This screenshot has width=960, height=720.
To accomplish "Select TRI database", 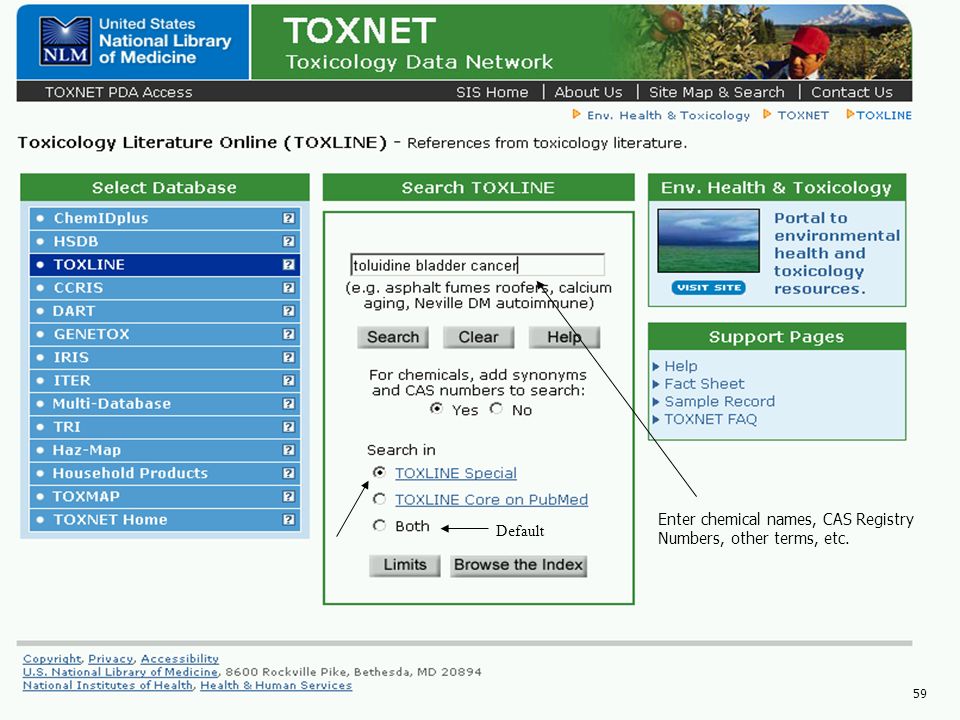I will 165,427.
